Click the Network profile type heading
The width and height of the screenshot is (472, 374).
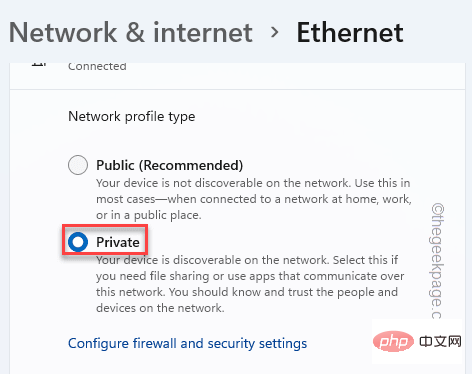[x=132, y=117]
